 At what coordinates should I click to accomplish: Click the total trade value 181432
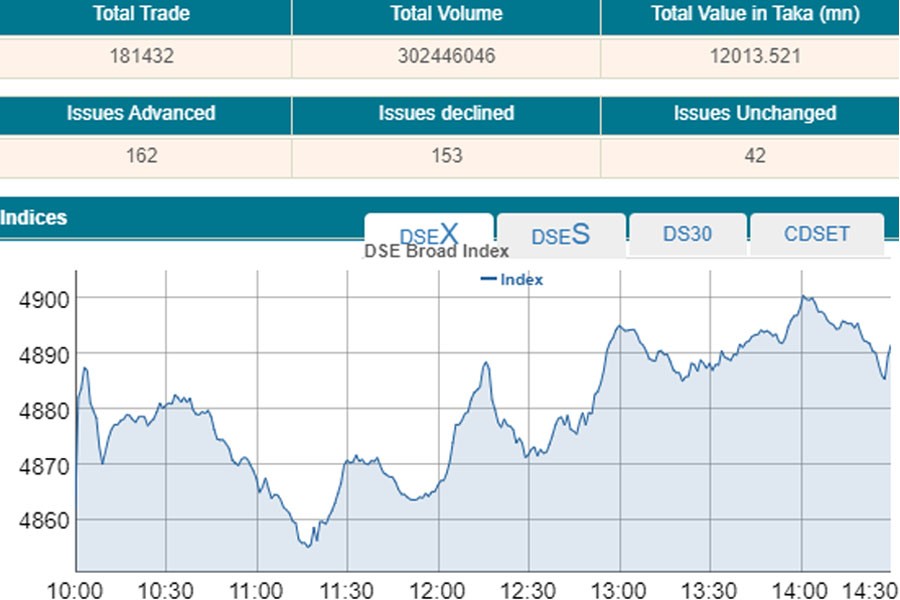[x=141, y=57]
